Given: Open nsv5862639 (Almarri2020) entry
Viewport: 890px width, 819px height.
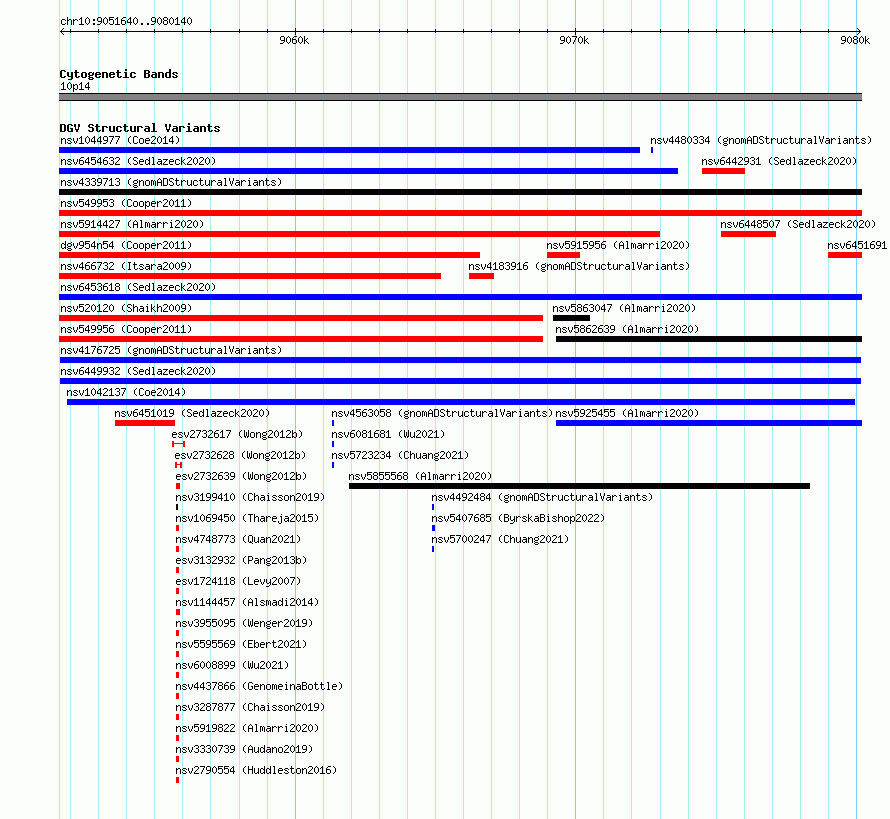Looking at the screenshot, I should 627,329.
